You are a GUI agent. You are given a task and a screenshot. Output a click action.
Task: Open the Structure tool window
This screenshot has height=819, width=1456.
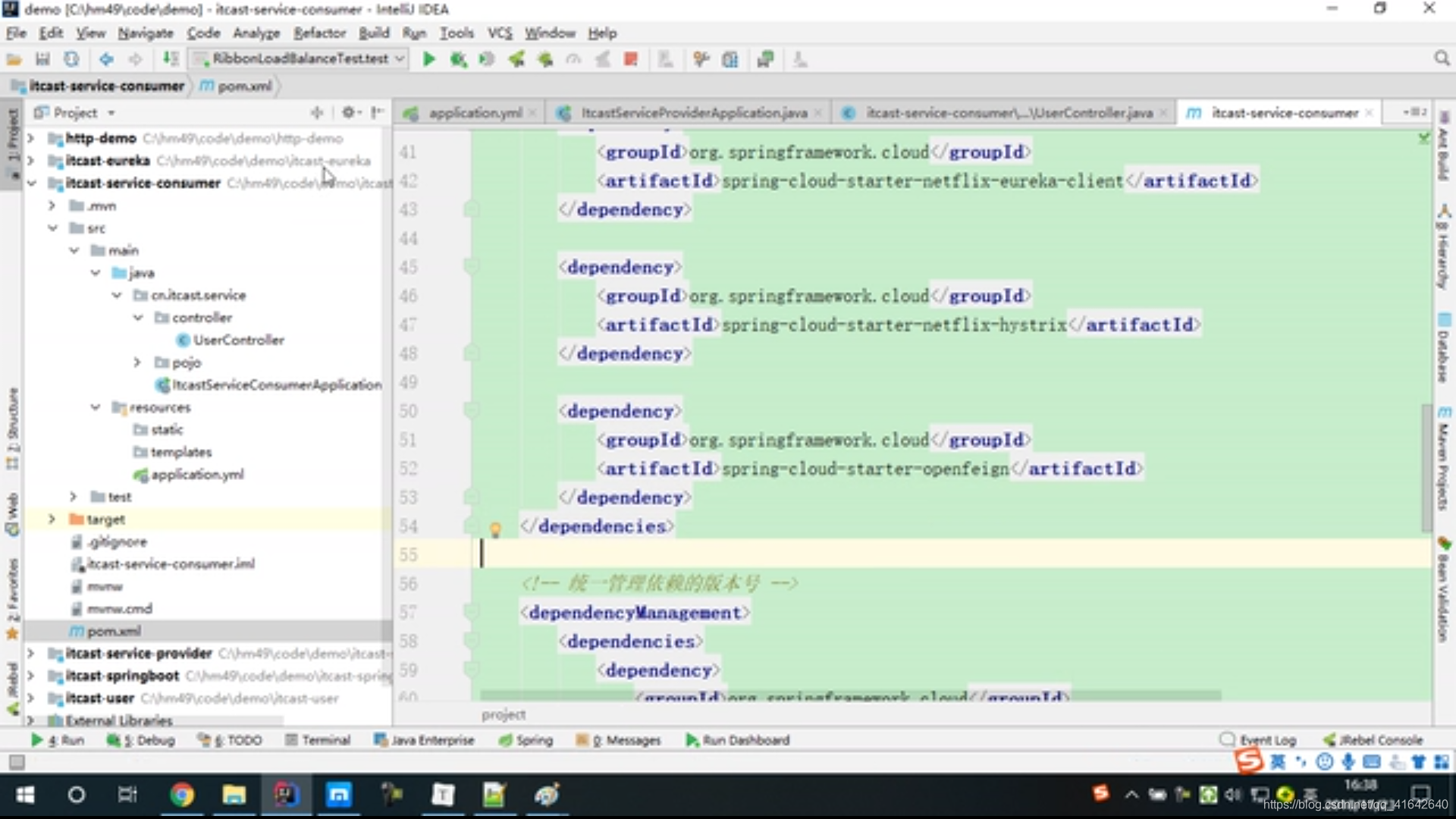pos(12,428)
